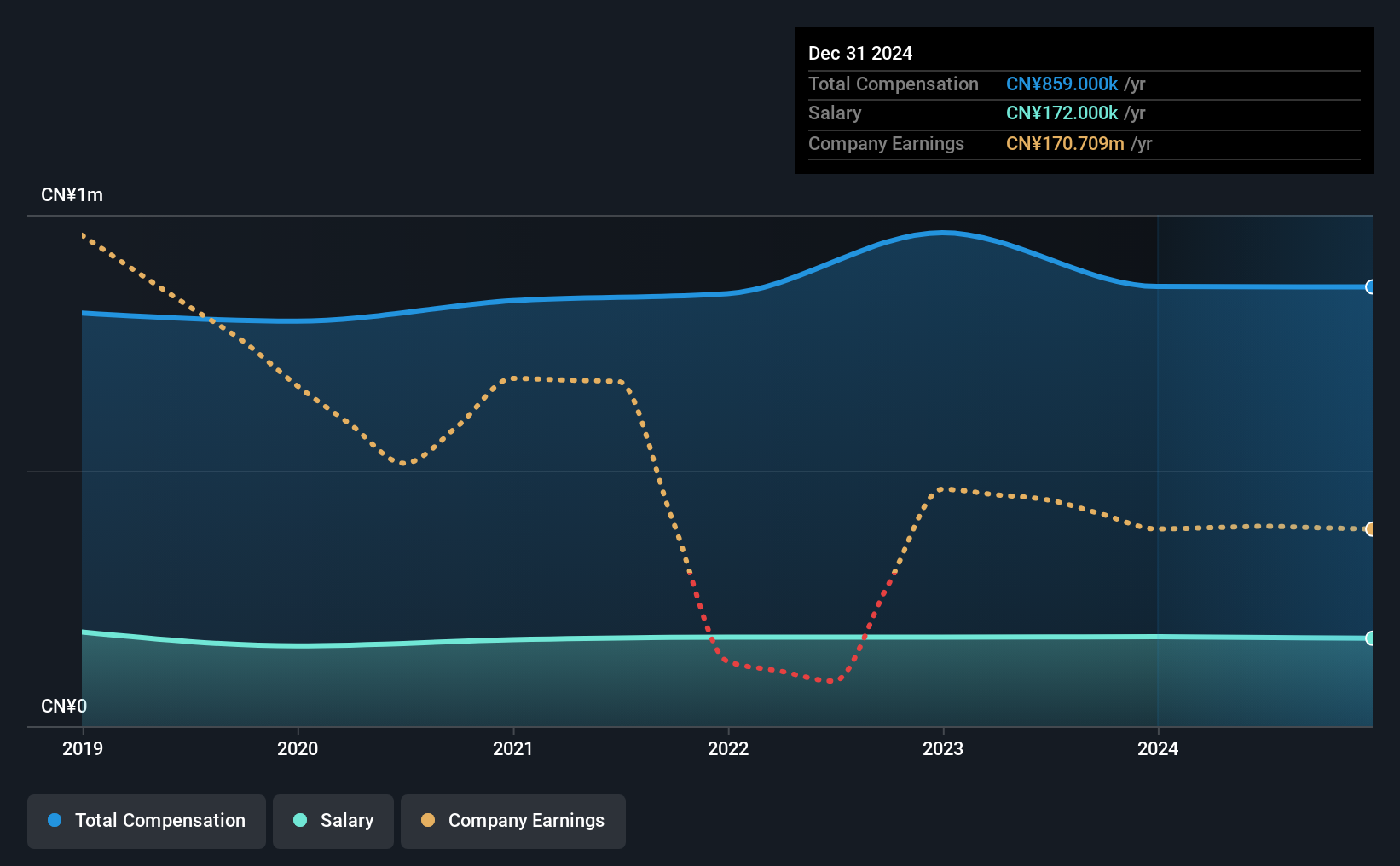Viewport: 1400px width, 866px height.
Task: Click the CN¥170.709m company earnings value
Action: [1065, 144]
